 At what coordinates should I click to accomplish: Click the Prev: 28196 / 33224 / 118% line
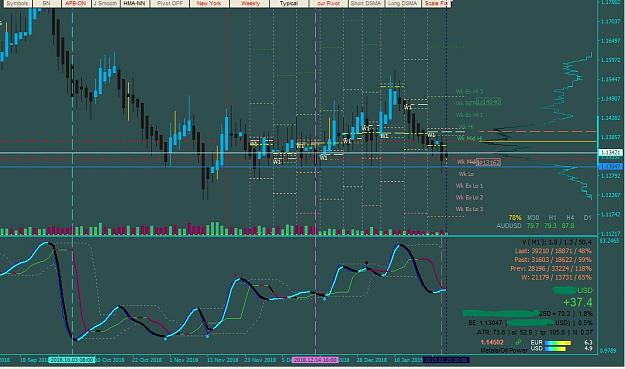click(551, 268)
